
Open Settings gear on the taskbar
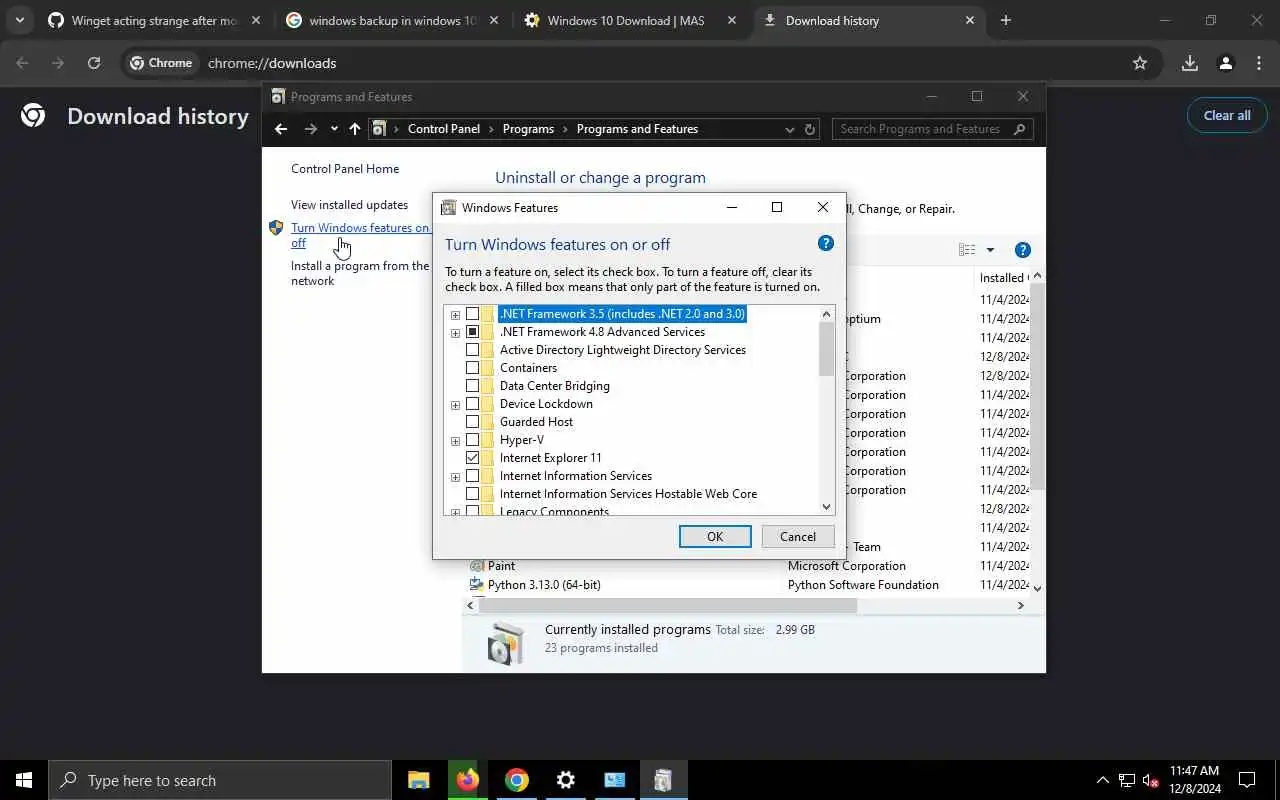tap(566, 780)
